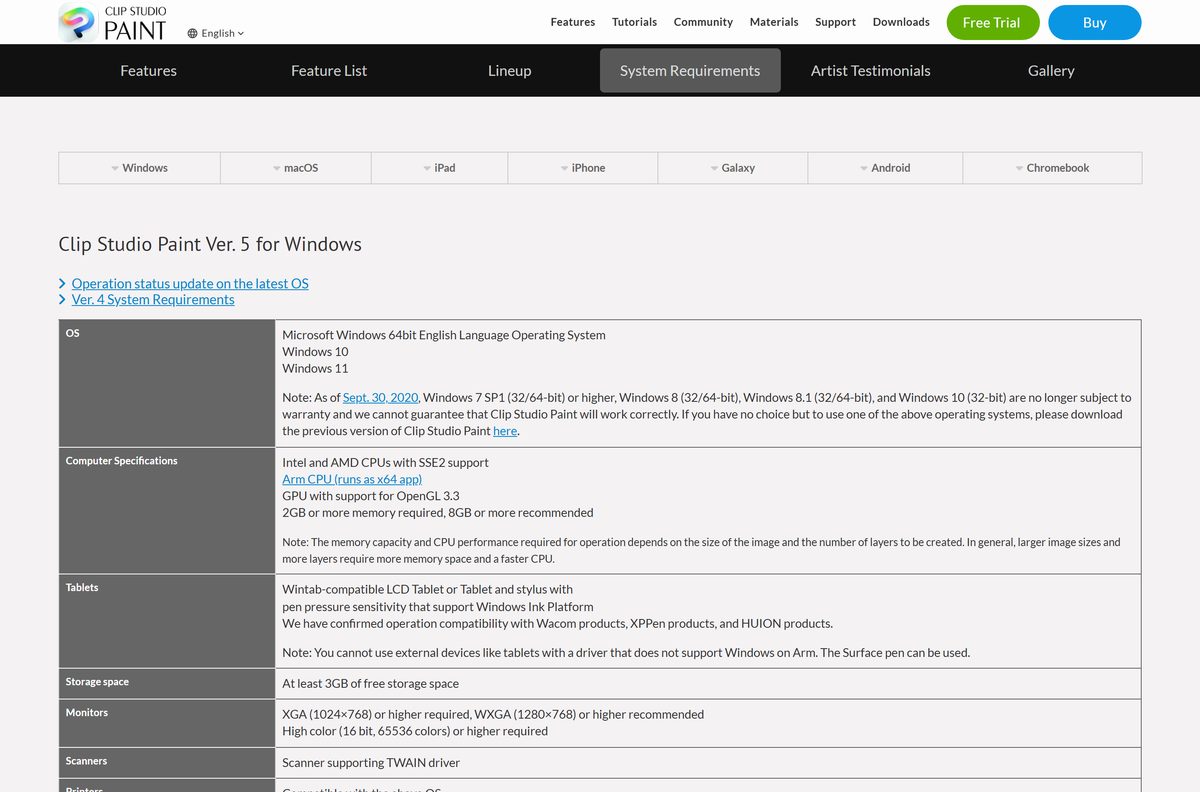Open the Support top menu
This screenshot has width=1200, height=792.
[835, 22]
